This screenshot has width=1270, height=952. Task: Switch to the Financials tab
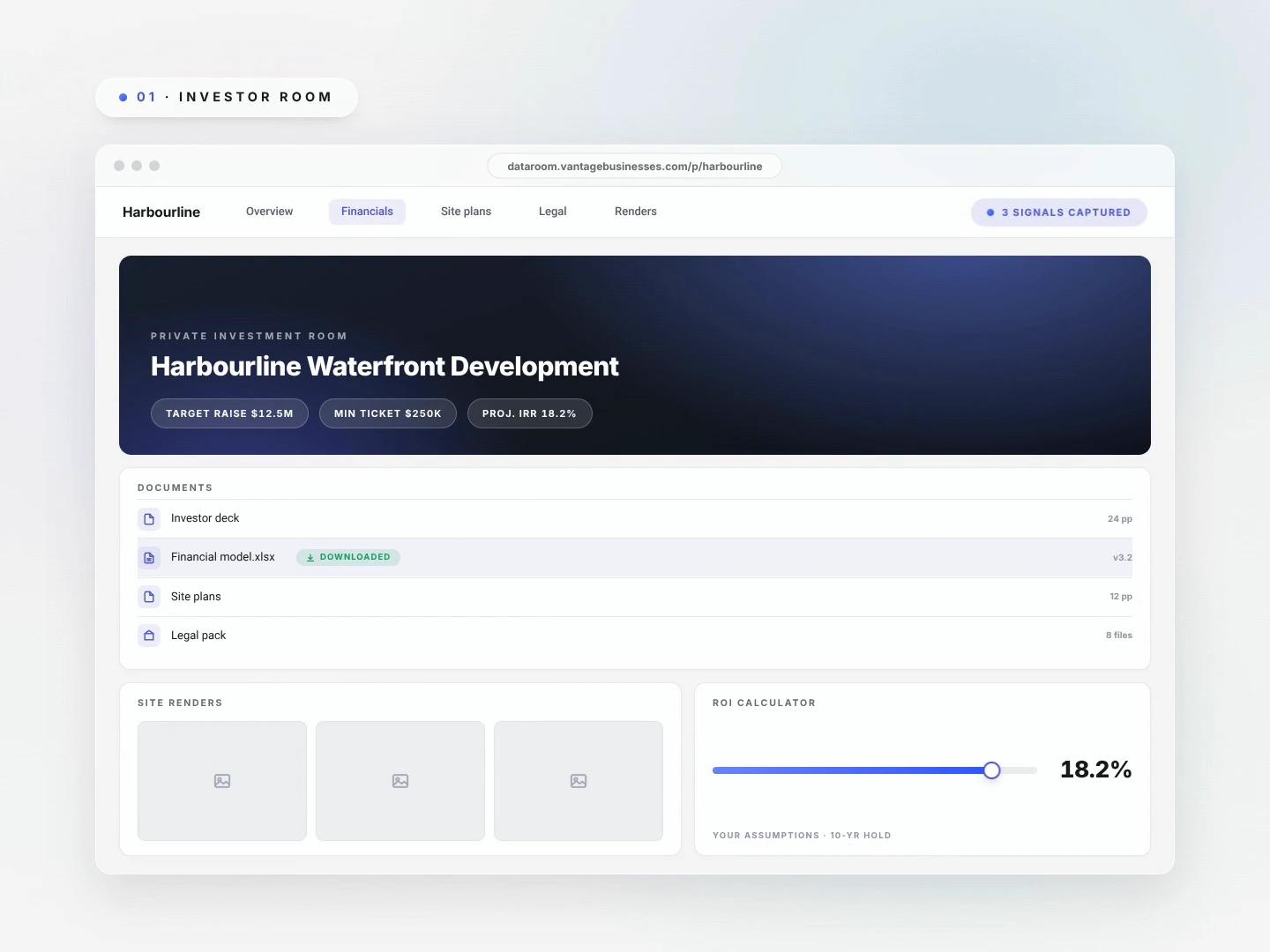click(x=367, y=212)
